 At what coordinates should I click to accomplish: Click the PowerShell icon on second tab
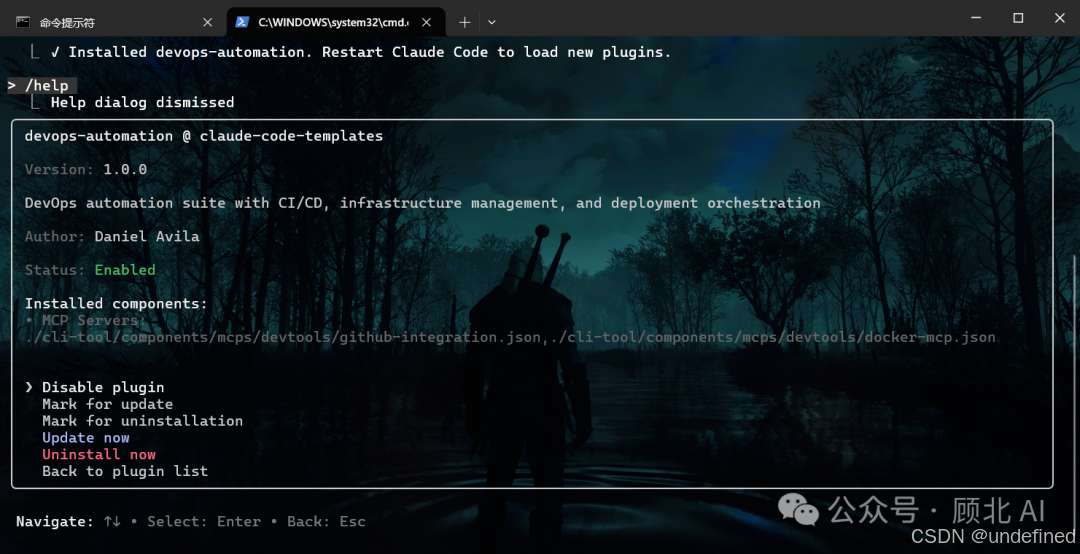point(242,22)
